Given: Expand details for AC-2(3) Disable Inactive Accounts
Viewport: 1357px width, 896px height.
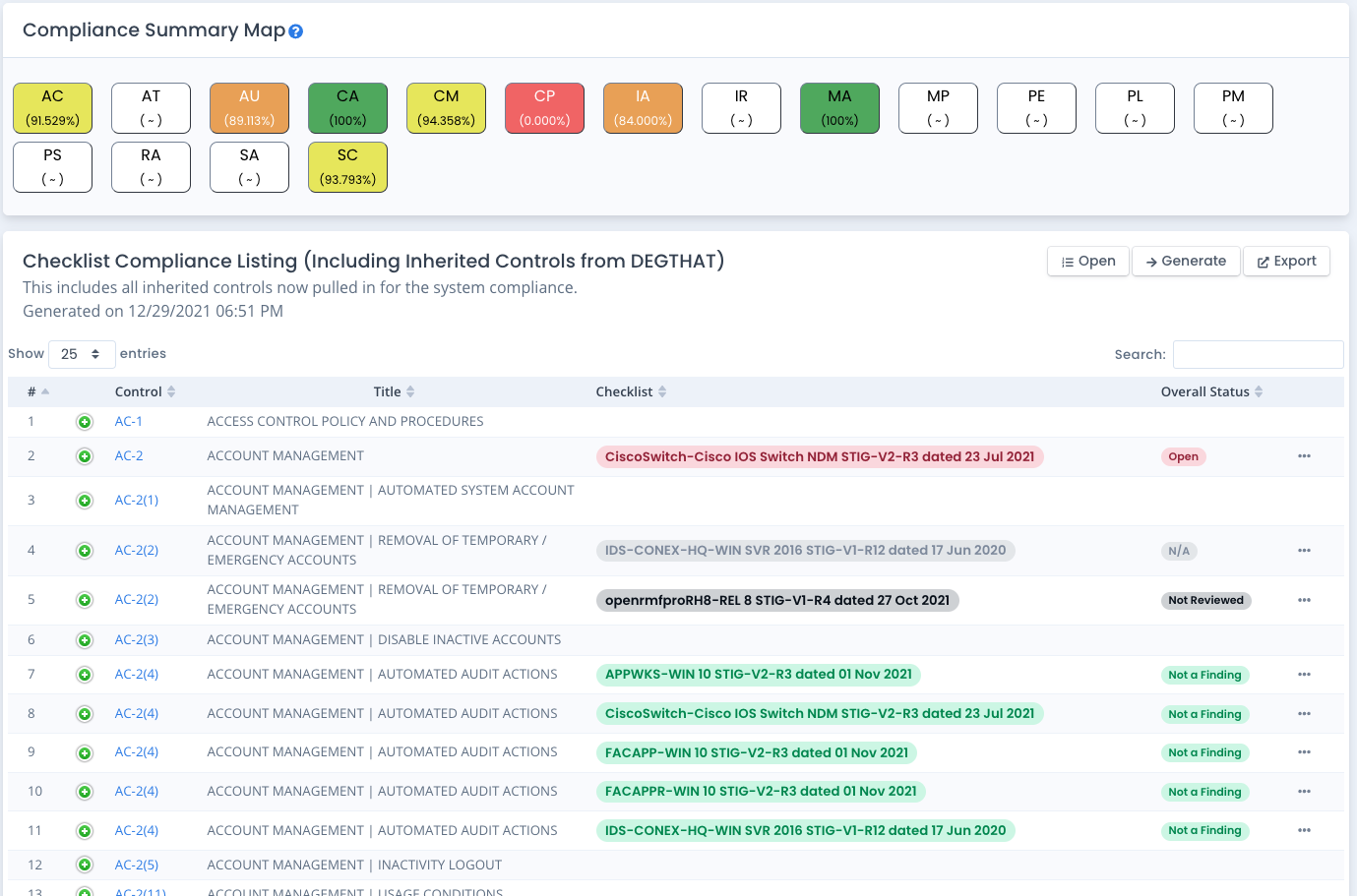Looking at the screenshot, I should coord(84,639).
